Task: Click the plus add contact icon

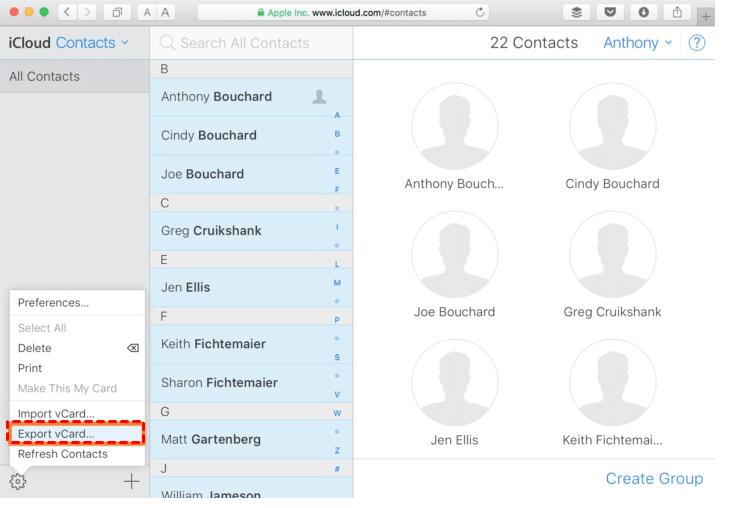Action: tap(131, 481)
